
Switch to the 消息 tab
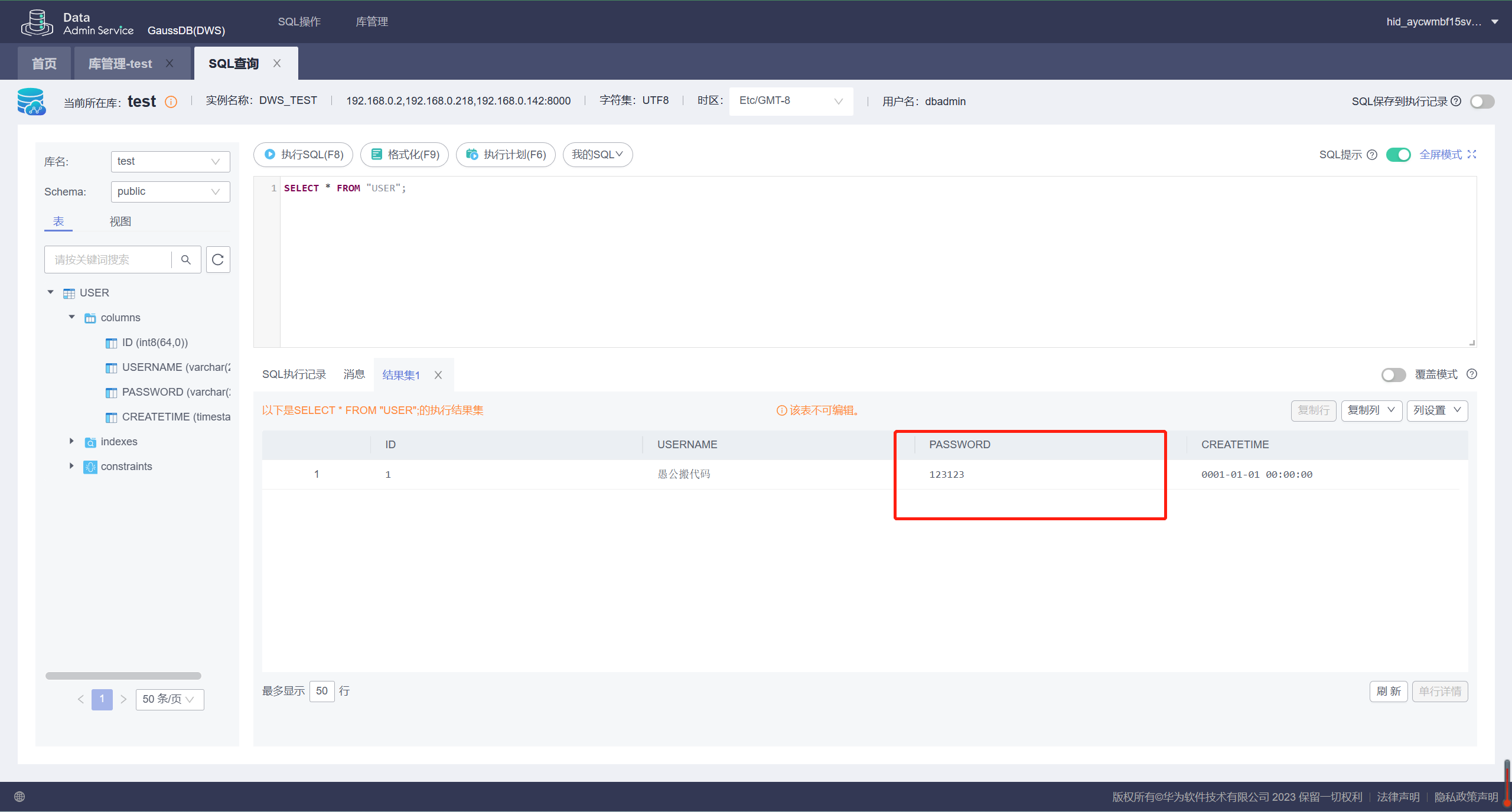pos(354,374)
